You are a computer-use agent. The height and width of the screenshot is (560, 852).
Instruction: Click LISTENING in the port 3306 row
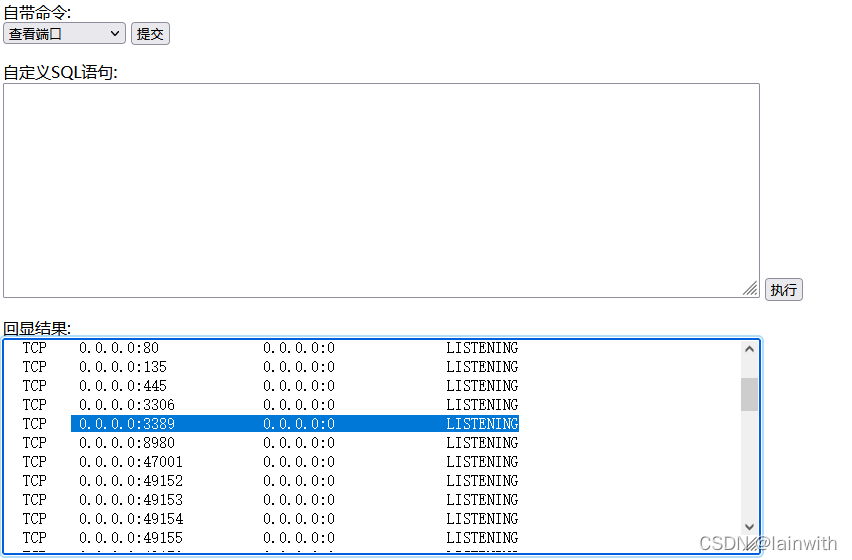pos(482,405)
